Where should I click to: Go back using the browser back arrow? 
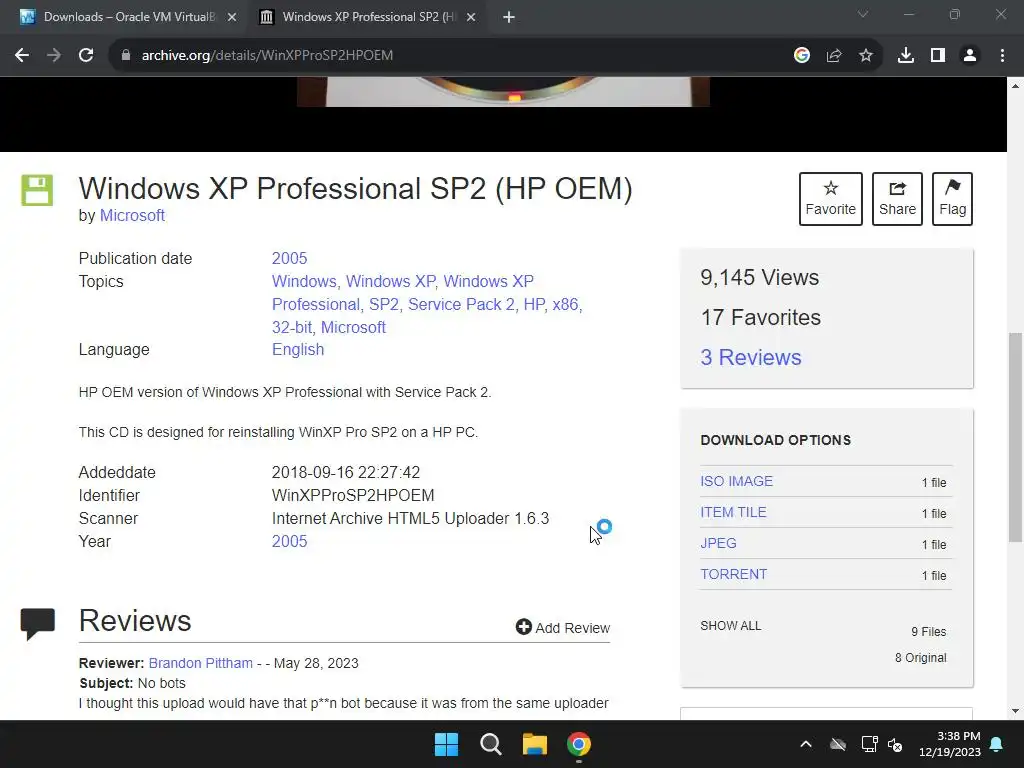22,56
